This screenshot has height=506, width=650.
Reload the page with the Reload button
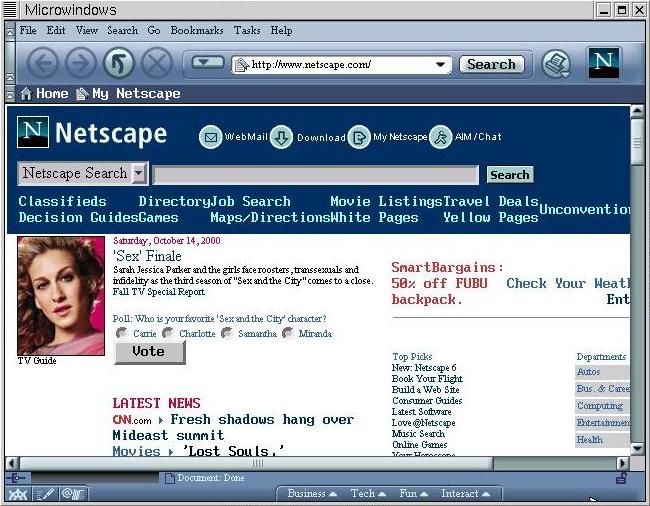119,63
